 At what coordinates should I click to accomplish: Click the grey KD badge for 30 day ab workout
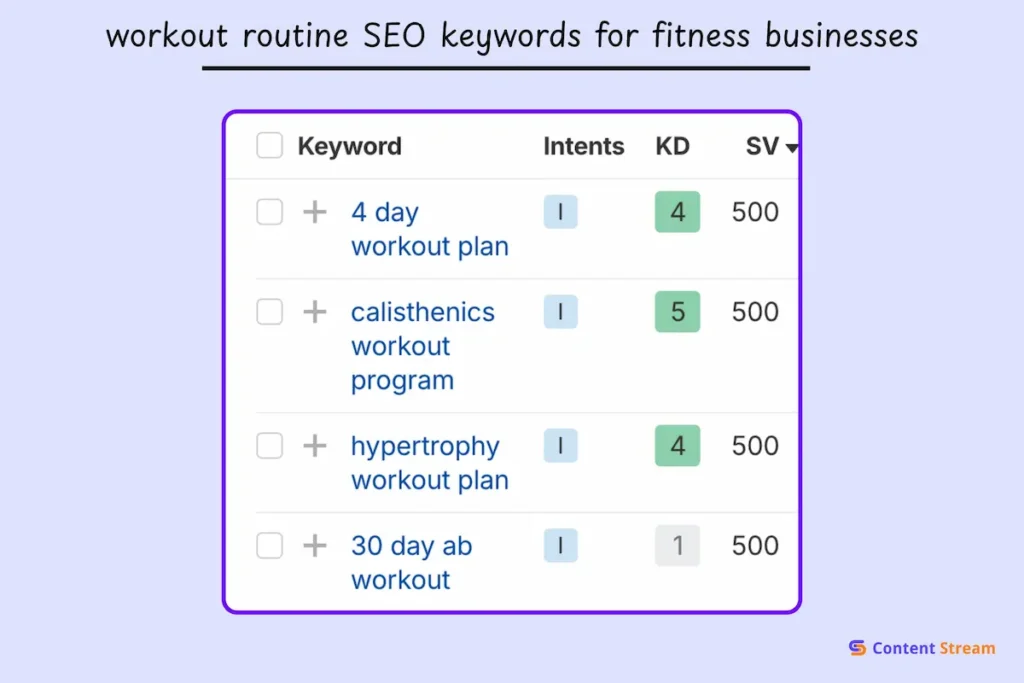click(677, 546)
